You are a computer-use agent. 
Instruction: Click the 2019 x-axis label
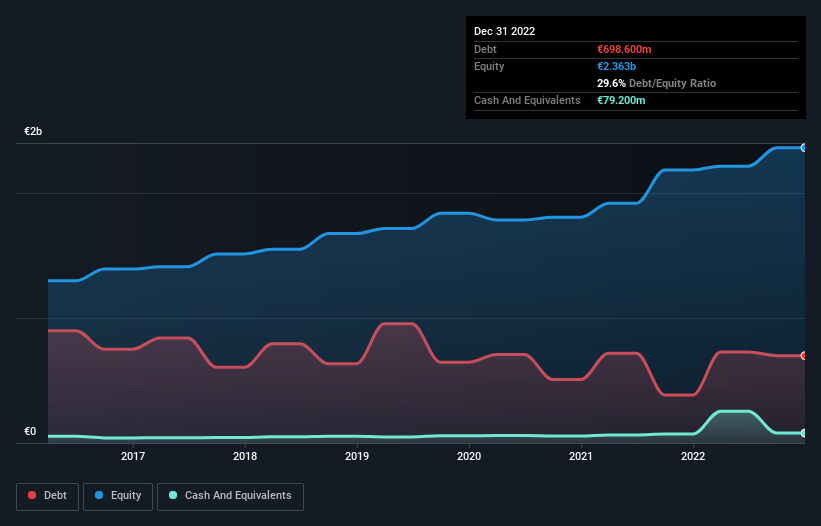click(x=357, y=456)
